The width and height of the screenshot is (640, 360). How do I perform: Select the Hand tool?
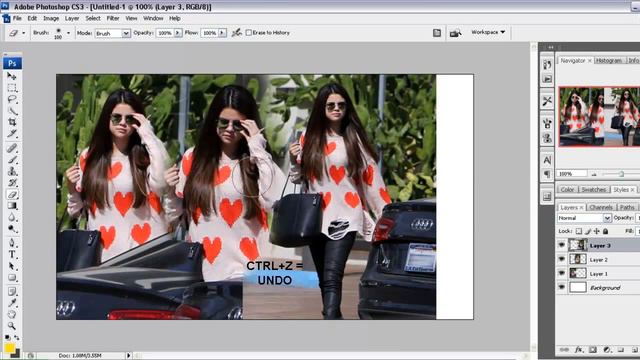12,314
